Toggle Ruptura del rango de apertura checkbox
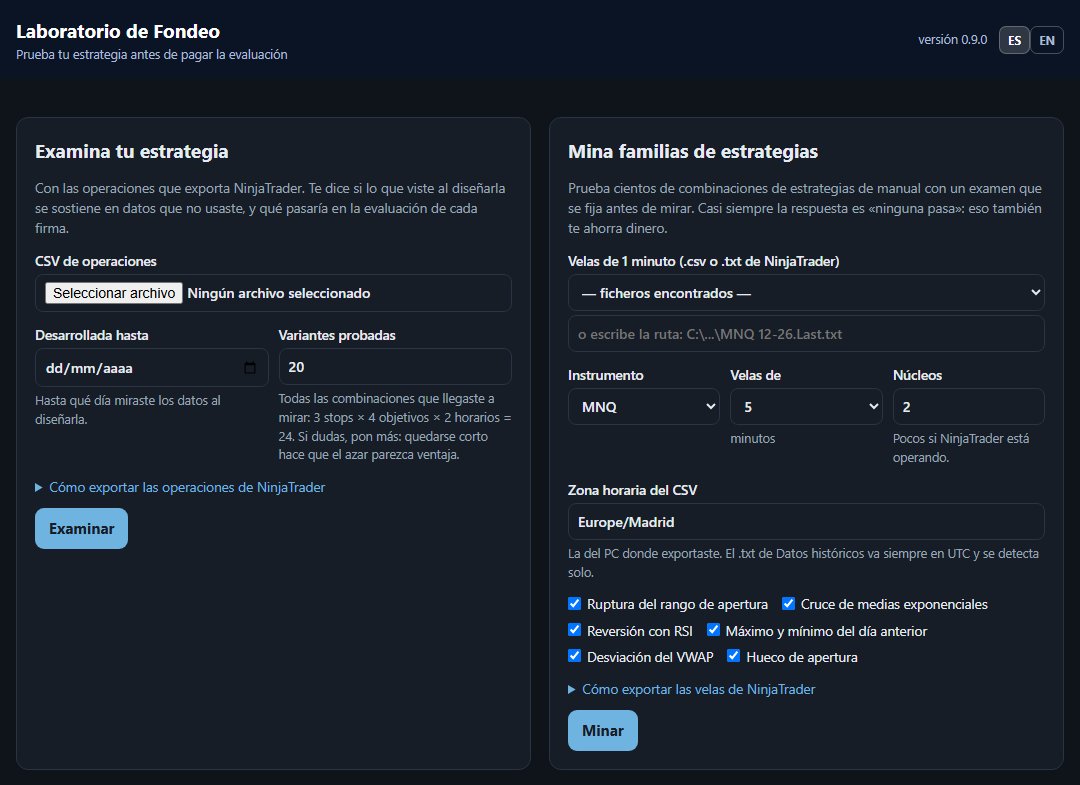 [574, 604]
